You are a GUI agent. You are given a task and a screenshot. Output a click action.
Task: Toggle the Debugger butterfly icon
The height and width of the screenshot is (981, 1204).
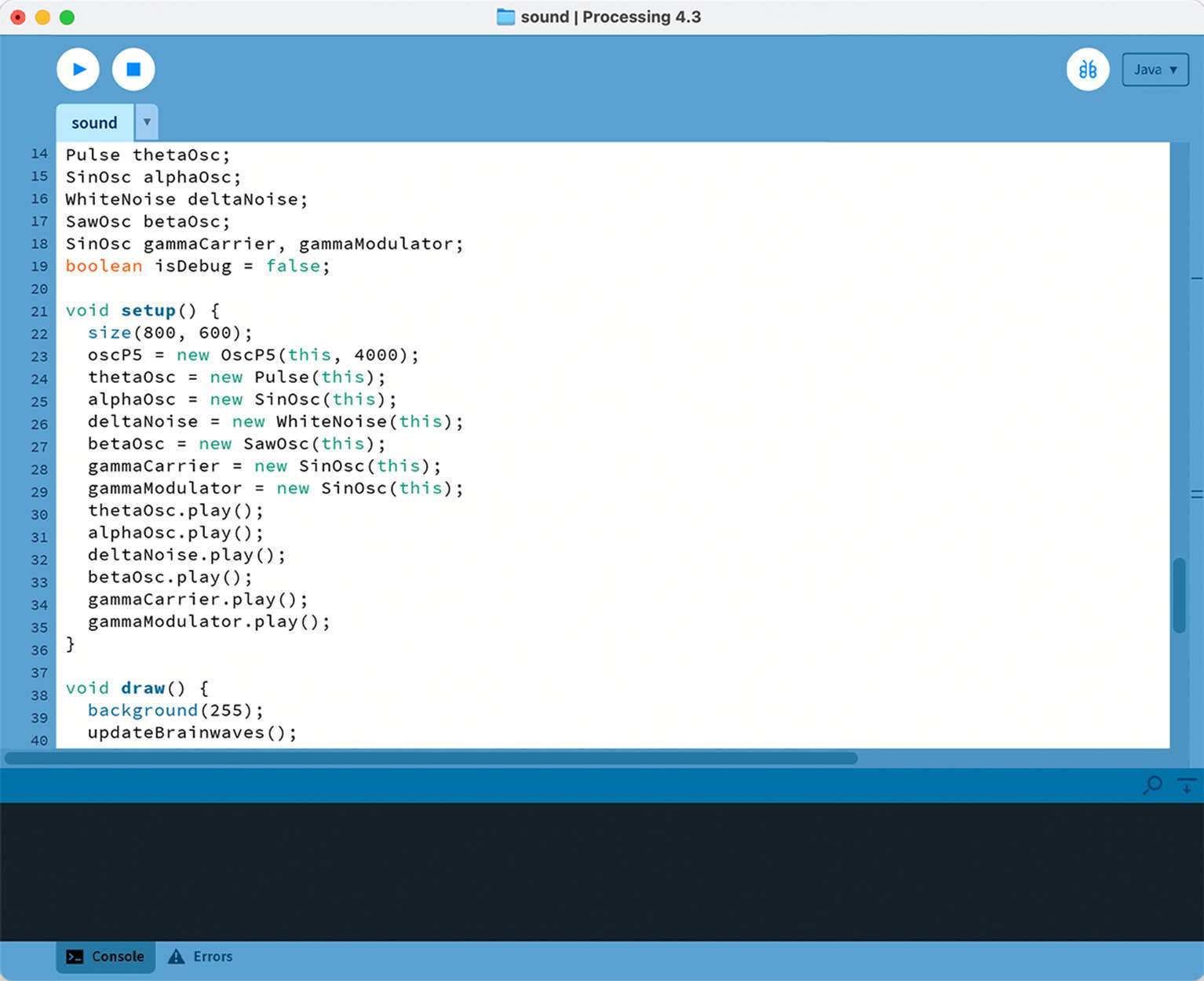(x=1087, y=70)
